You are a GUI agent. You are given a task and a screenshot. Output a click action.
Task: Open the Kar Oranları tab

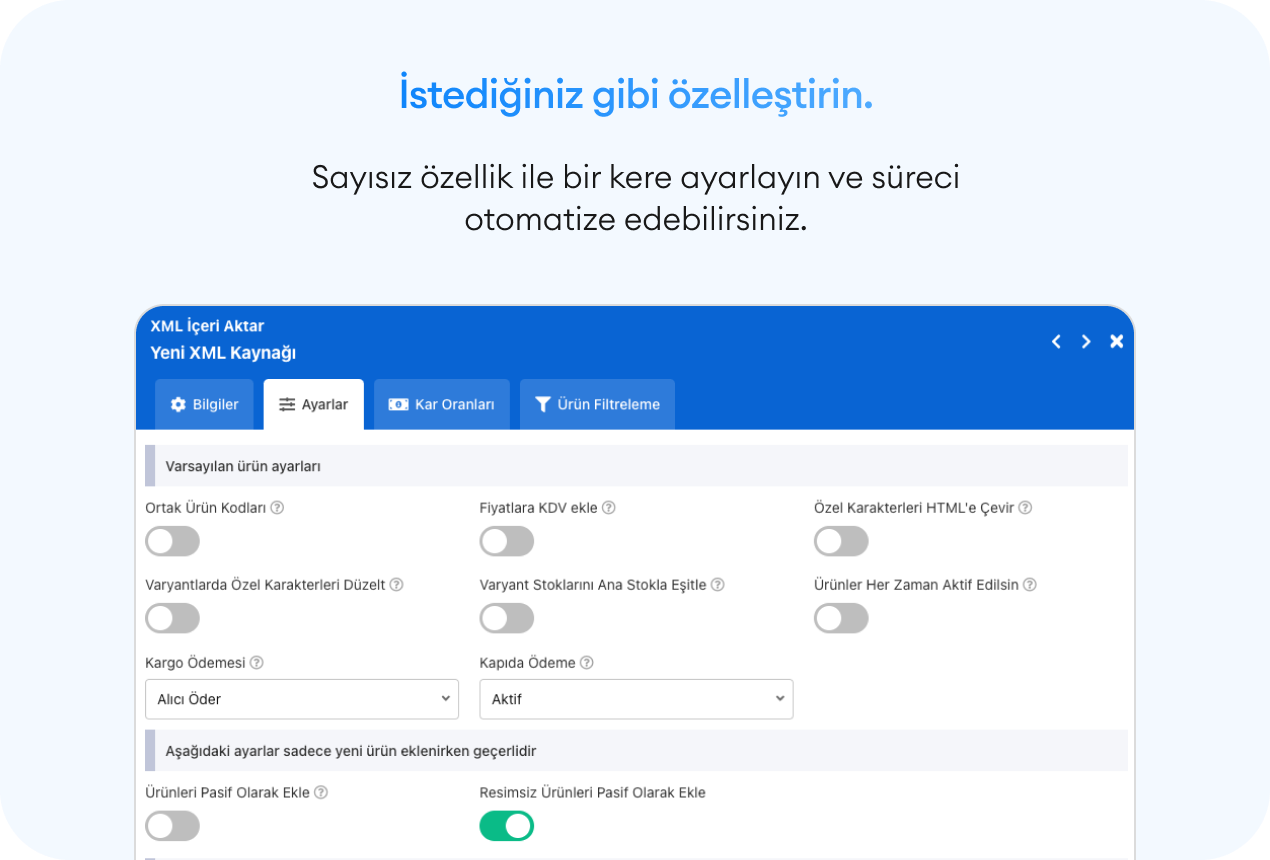[442, 404]
